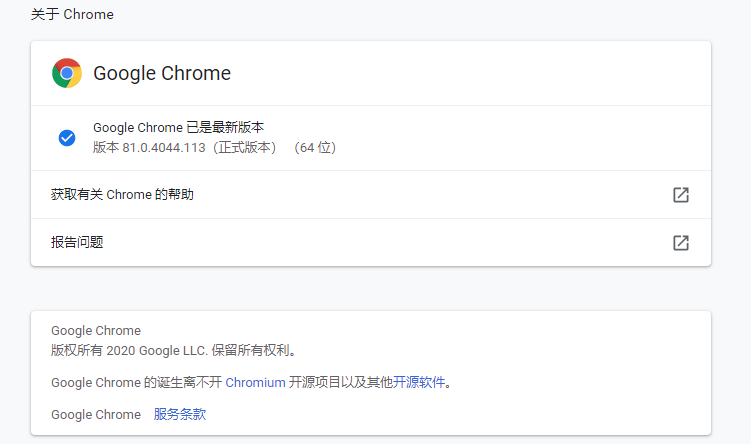
Task: Open external link icon for Chrome help
Action: click(681, 195)
